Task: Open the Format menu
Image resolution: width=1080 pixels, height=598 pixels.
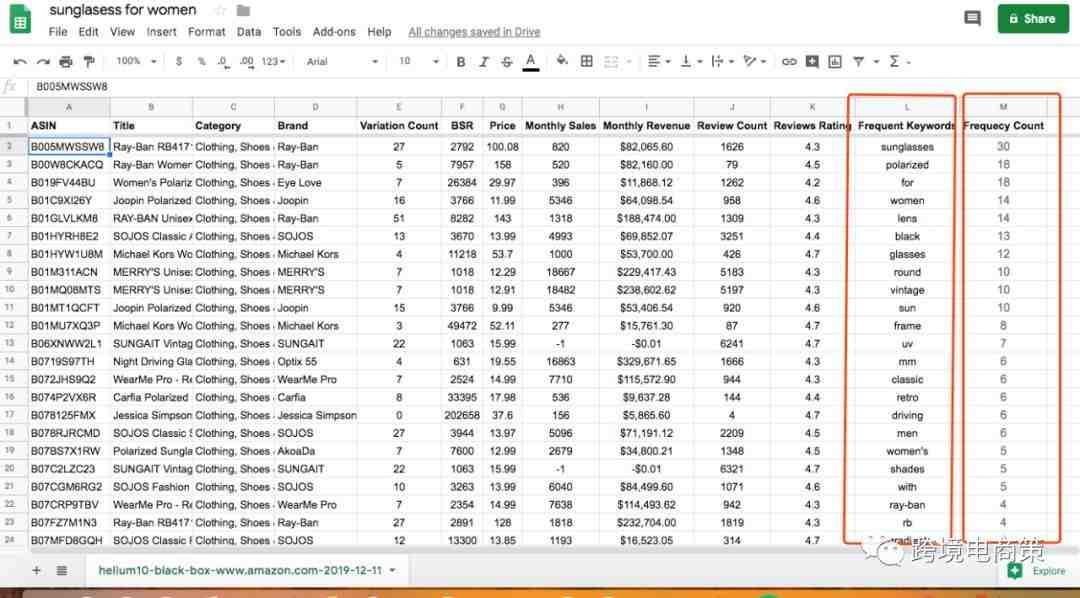Action: coord(207,32)
